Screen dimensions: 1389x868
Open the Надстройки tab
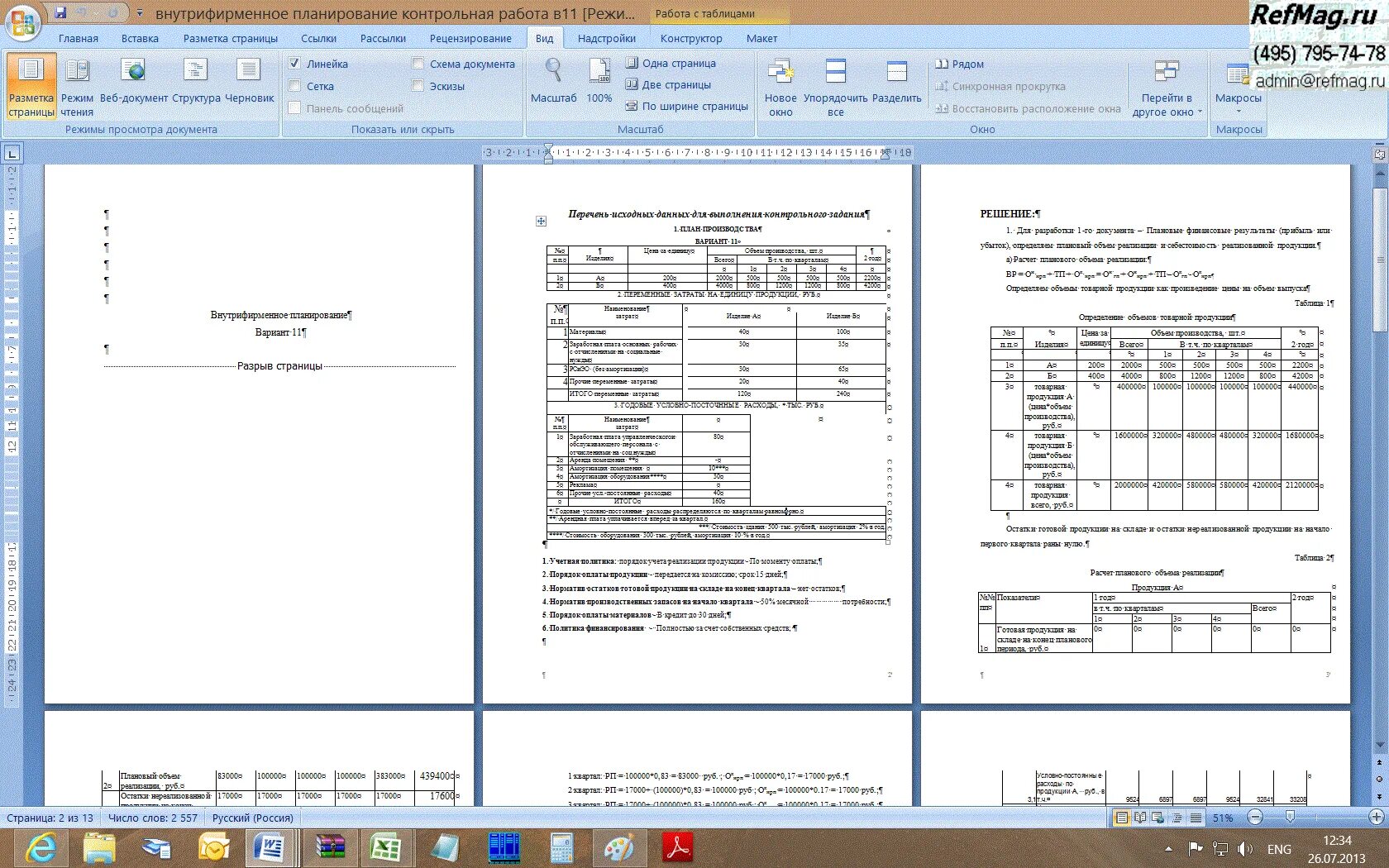[607, 38]
